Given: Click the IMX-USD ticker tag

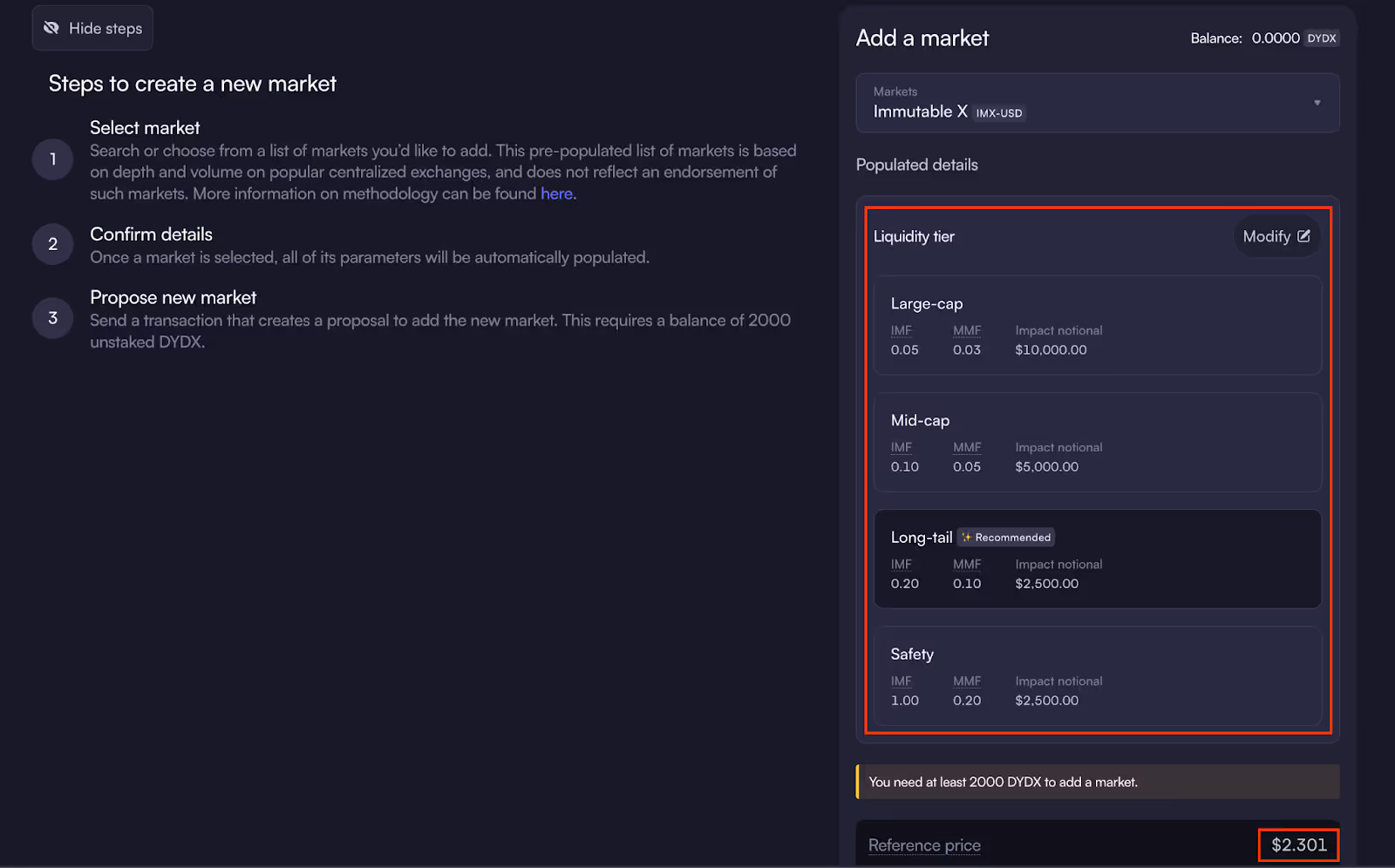Looking at the screenshot, I should click(x=998, y=113).
